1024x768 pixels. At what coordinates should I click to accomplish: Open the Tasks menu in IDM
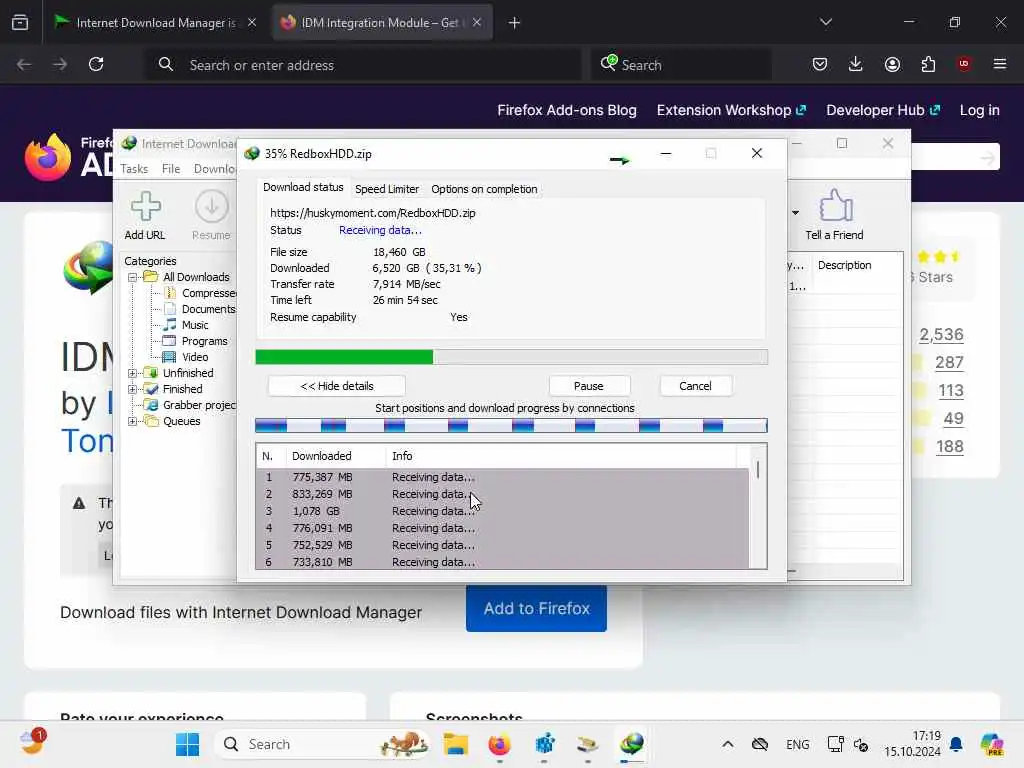[134, 168]
